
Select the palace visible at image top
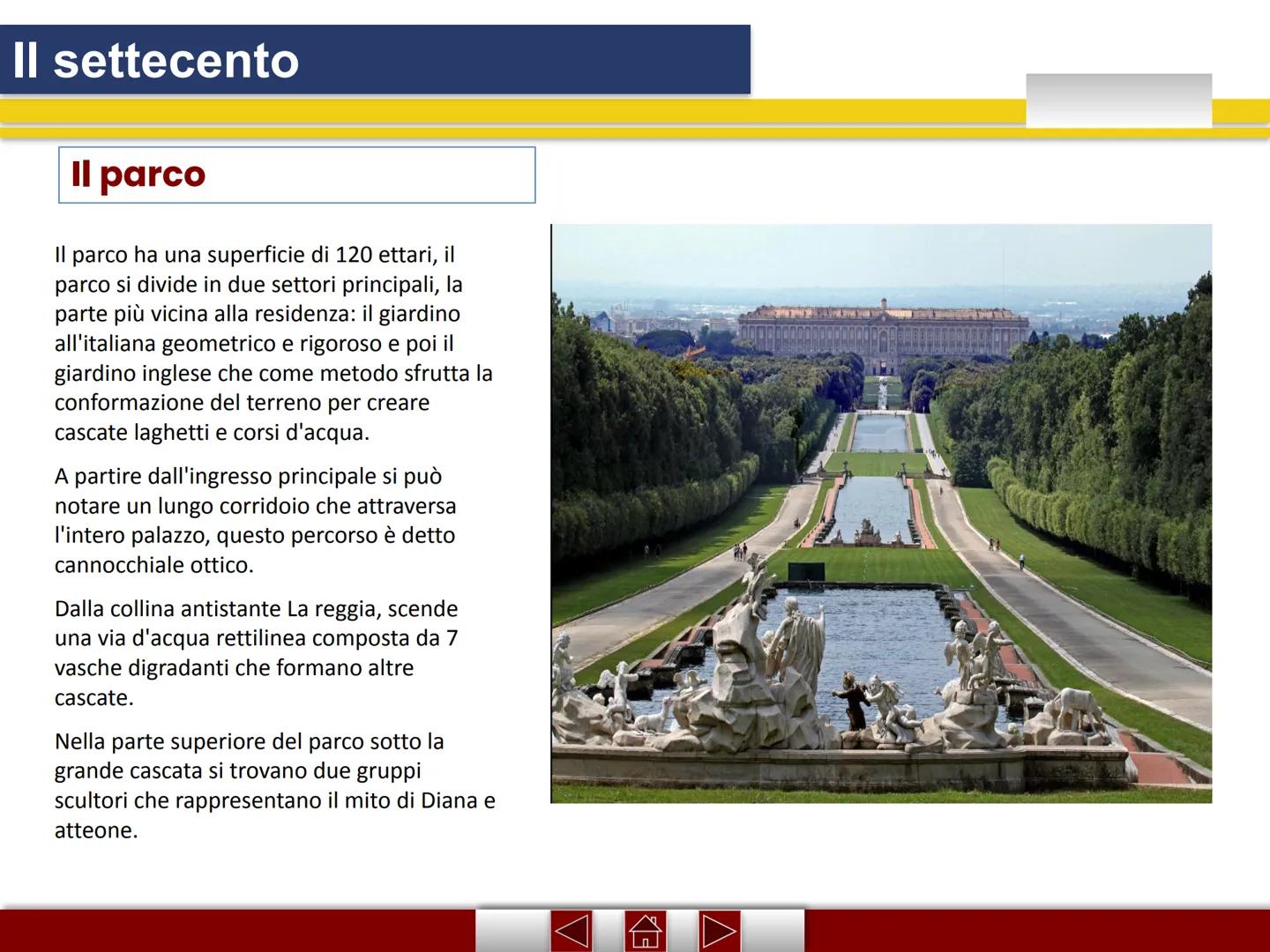tap(882, 331)
